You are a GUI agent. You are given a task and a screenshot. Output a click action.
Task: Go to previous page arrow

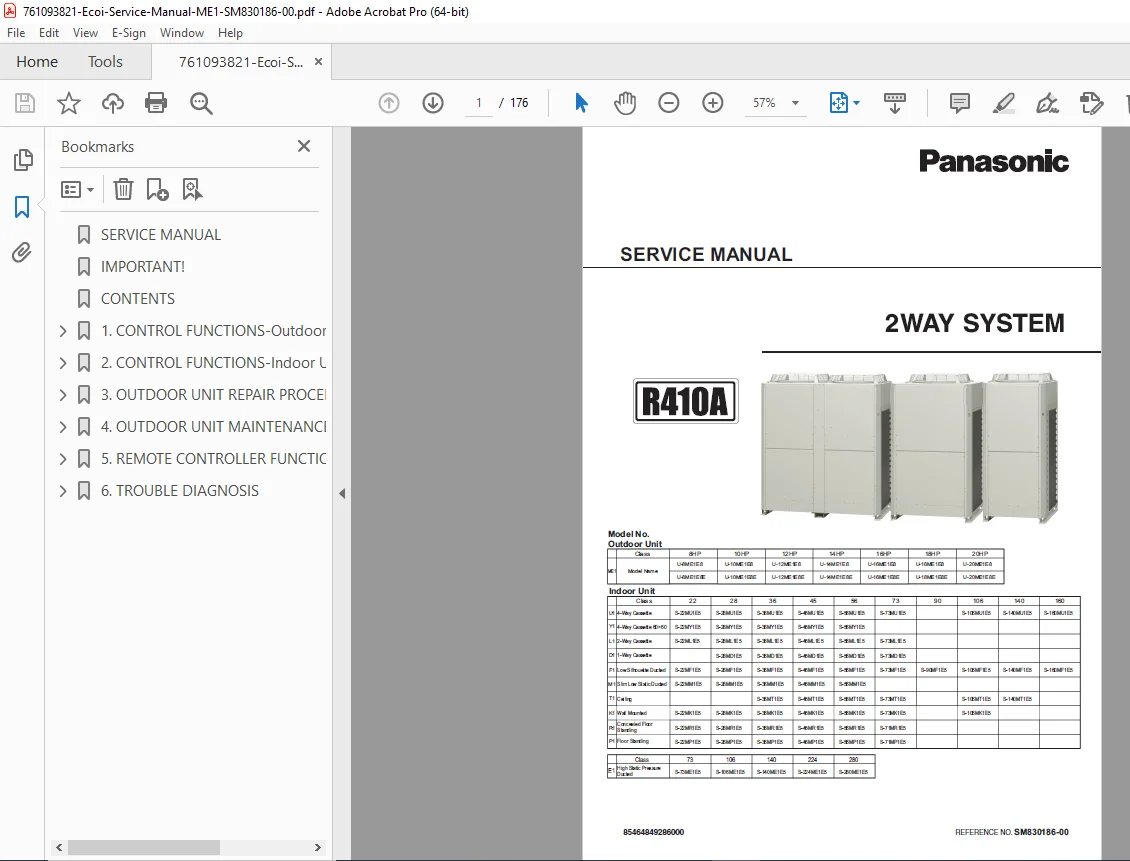click(x=388, y=103)
